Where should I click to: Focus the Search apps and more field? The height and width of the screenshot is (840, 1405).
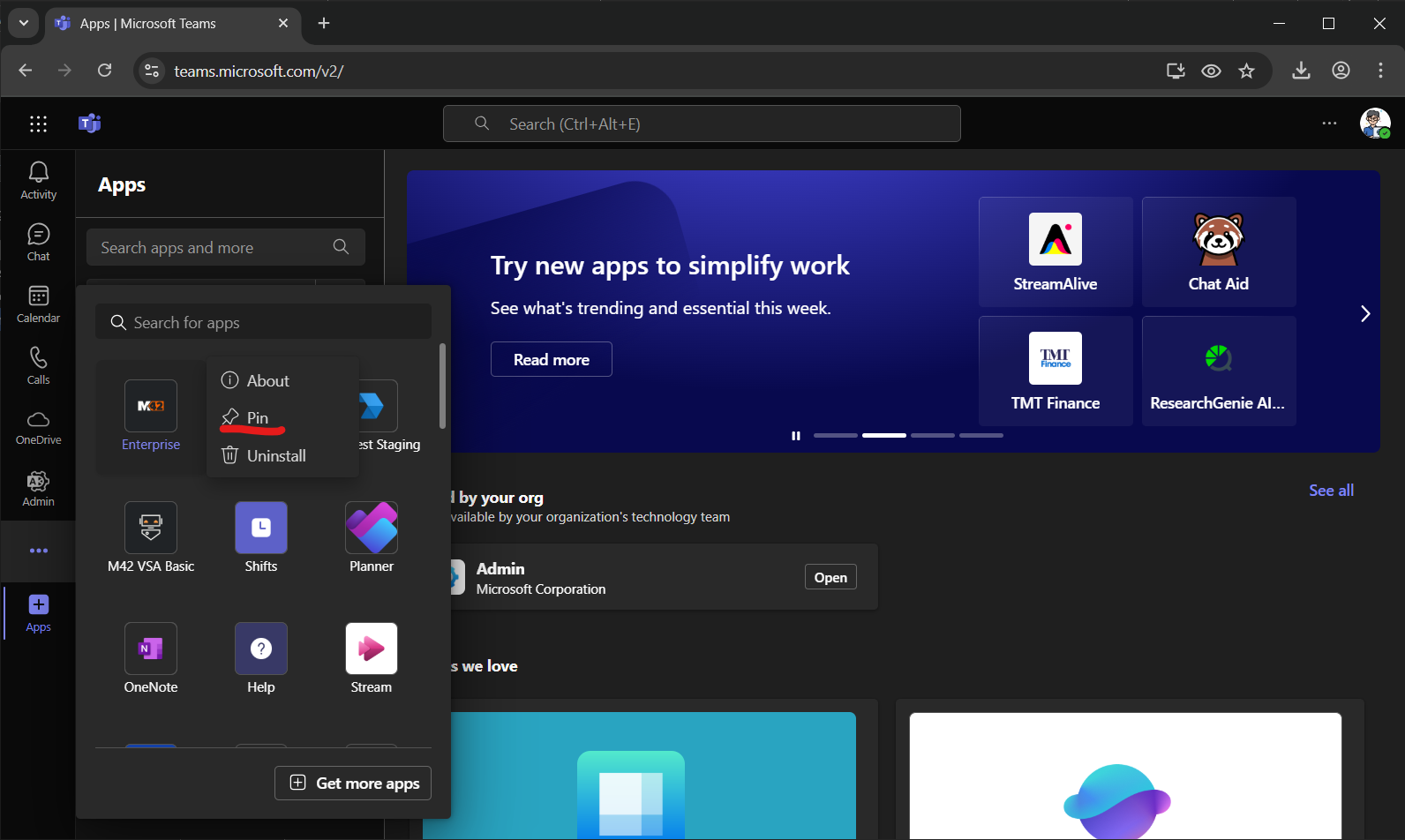[226, 247]
